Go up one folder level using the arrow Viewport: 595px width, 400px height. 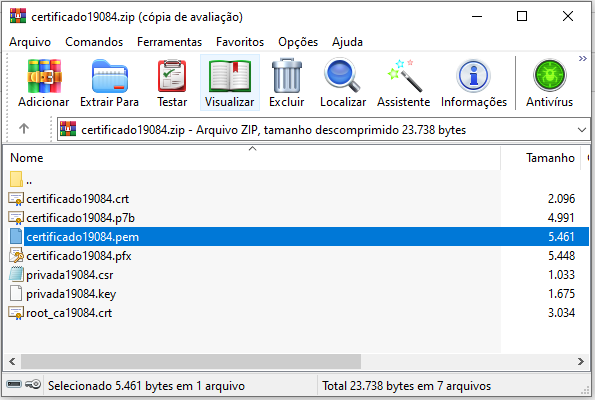[24, 129]
